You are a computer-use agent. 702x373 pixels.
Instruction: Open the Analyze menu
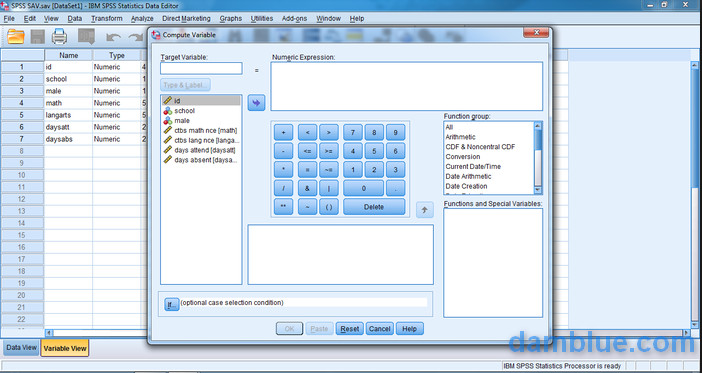[x=142, y=18]
